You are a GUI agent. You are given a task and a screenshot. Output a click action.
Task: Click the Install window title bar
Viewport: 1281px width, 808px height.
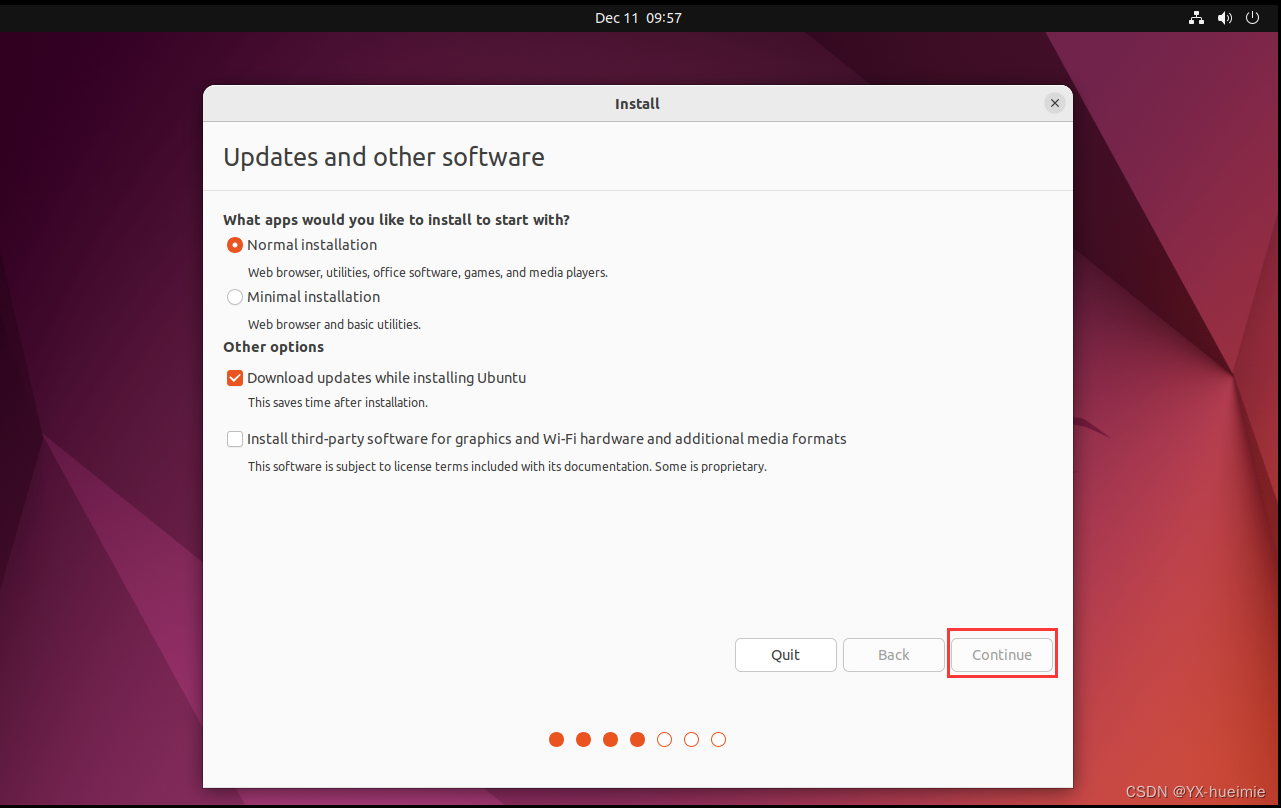tap(637, 103)
